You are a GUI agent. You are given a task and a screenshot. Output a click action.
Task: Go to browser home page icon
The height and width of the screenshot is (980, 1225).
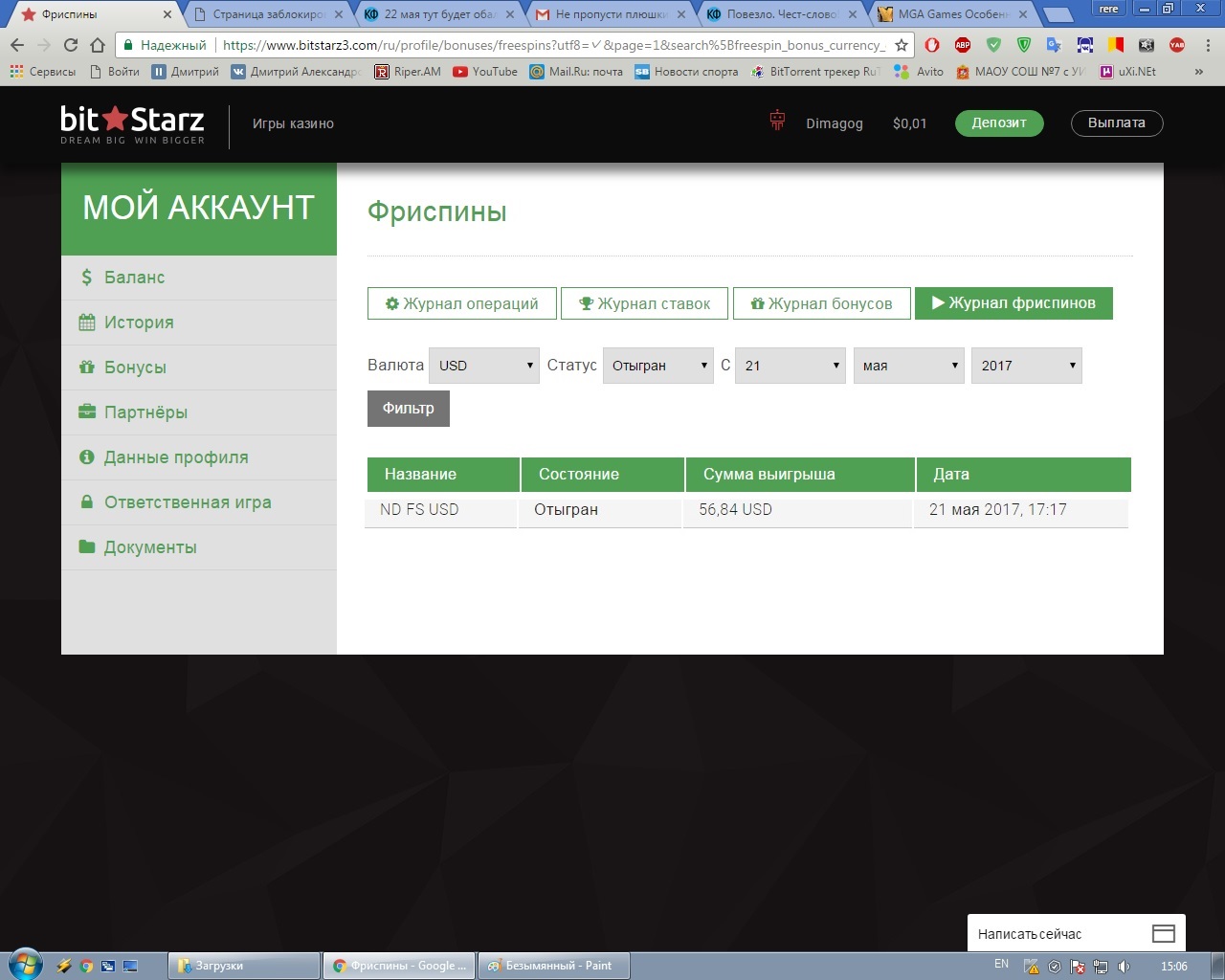pos(97,45)
